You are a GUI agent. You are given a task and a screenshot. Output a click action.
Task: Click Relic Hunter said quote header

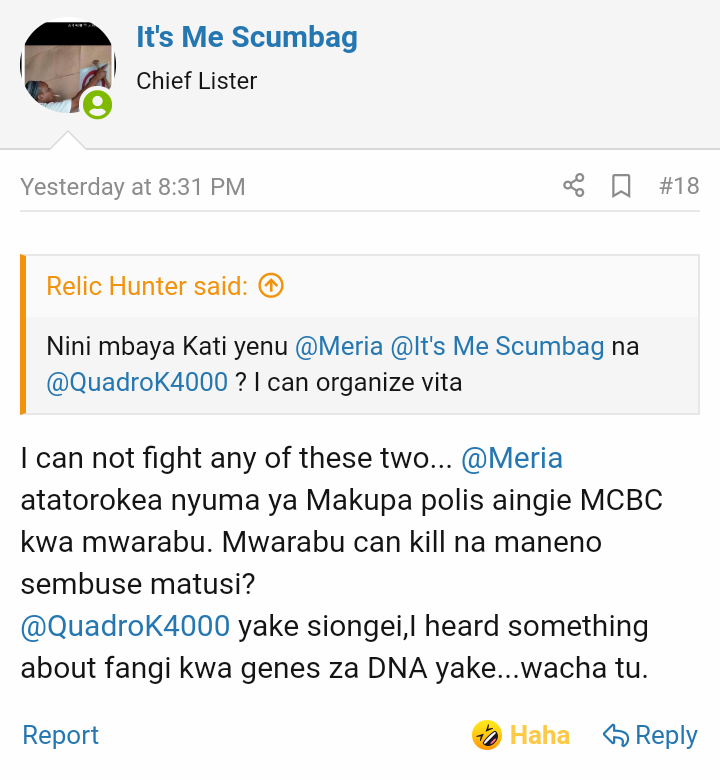[x=147, y=286]
